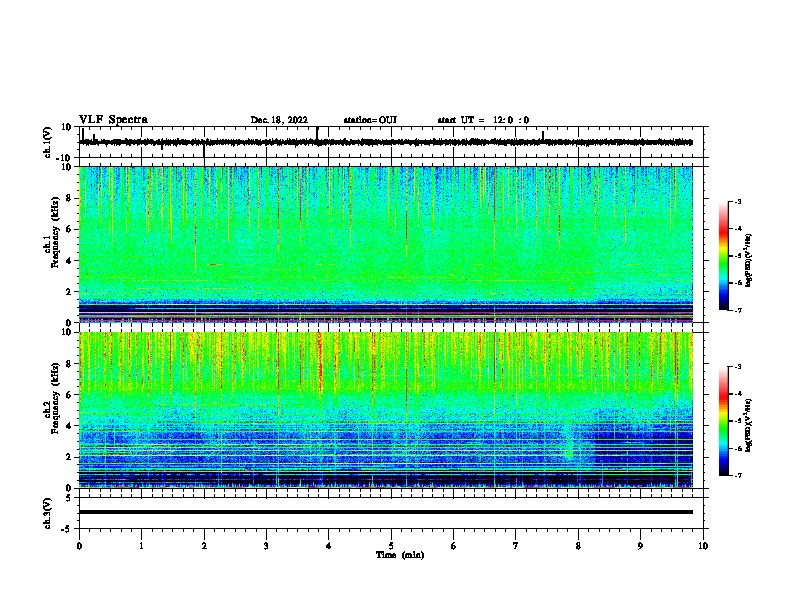Click the "8" kHz tick on ch.1 spectrogram
The width and height of the screenshot is (792, 612).
tap(69, 198)
